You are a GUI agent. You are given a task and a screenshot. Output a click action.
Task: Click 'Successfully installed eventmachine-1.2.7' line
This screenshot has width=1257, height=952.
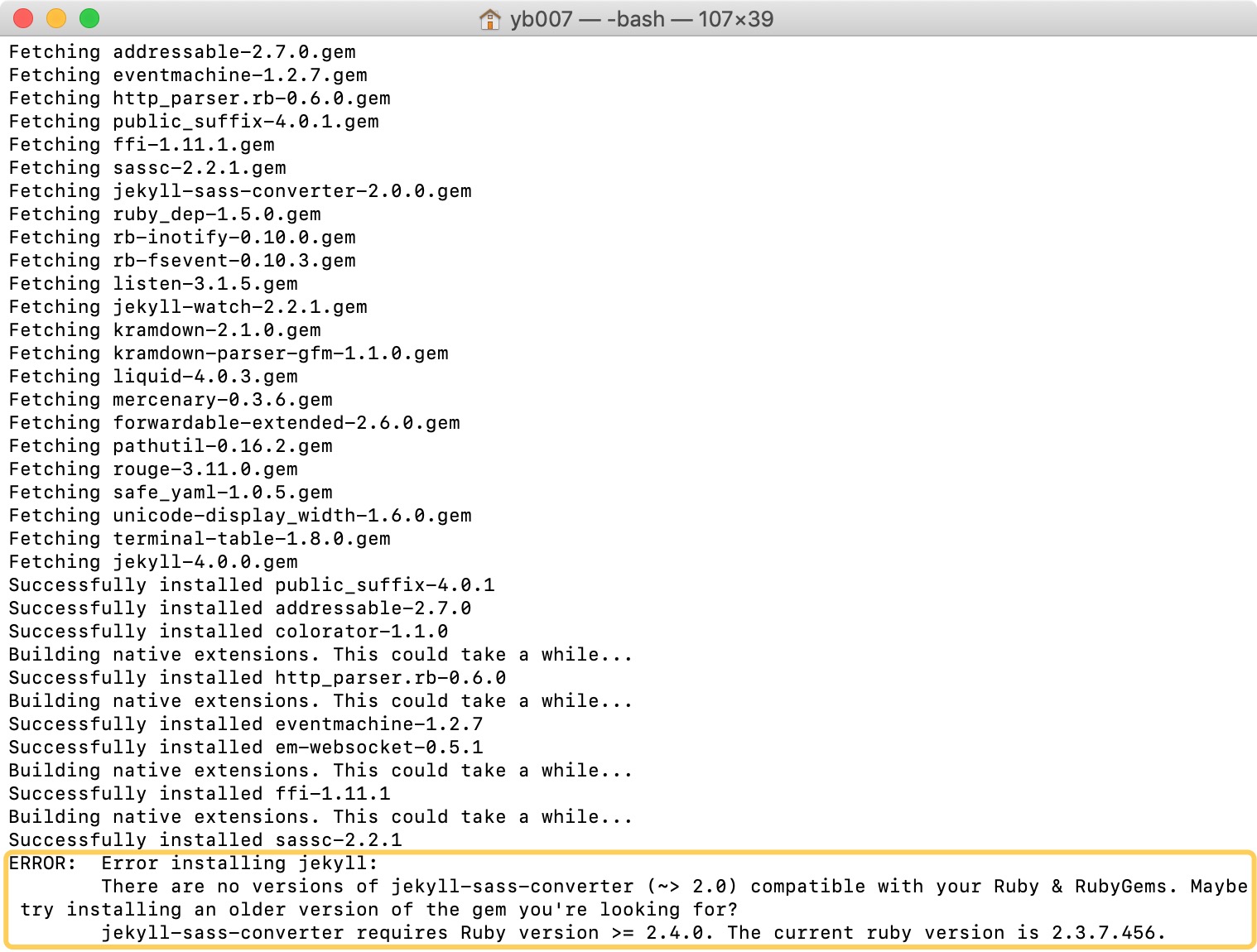coord(246,724)
